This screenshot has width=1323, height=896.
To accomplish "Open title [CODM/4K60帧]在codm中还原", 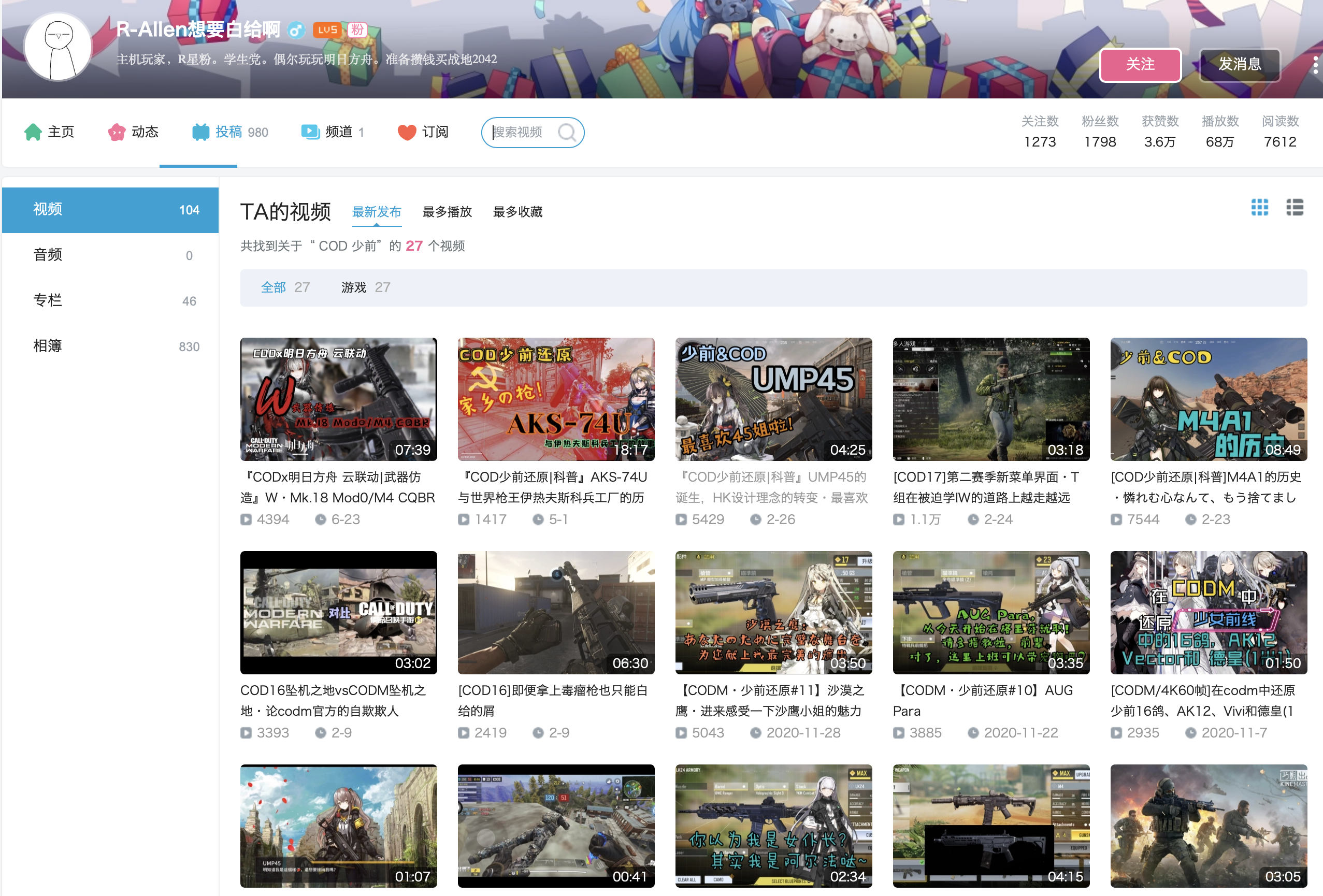I will tap(1203, 701).
